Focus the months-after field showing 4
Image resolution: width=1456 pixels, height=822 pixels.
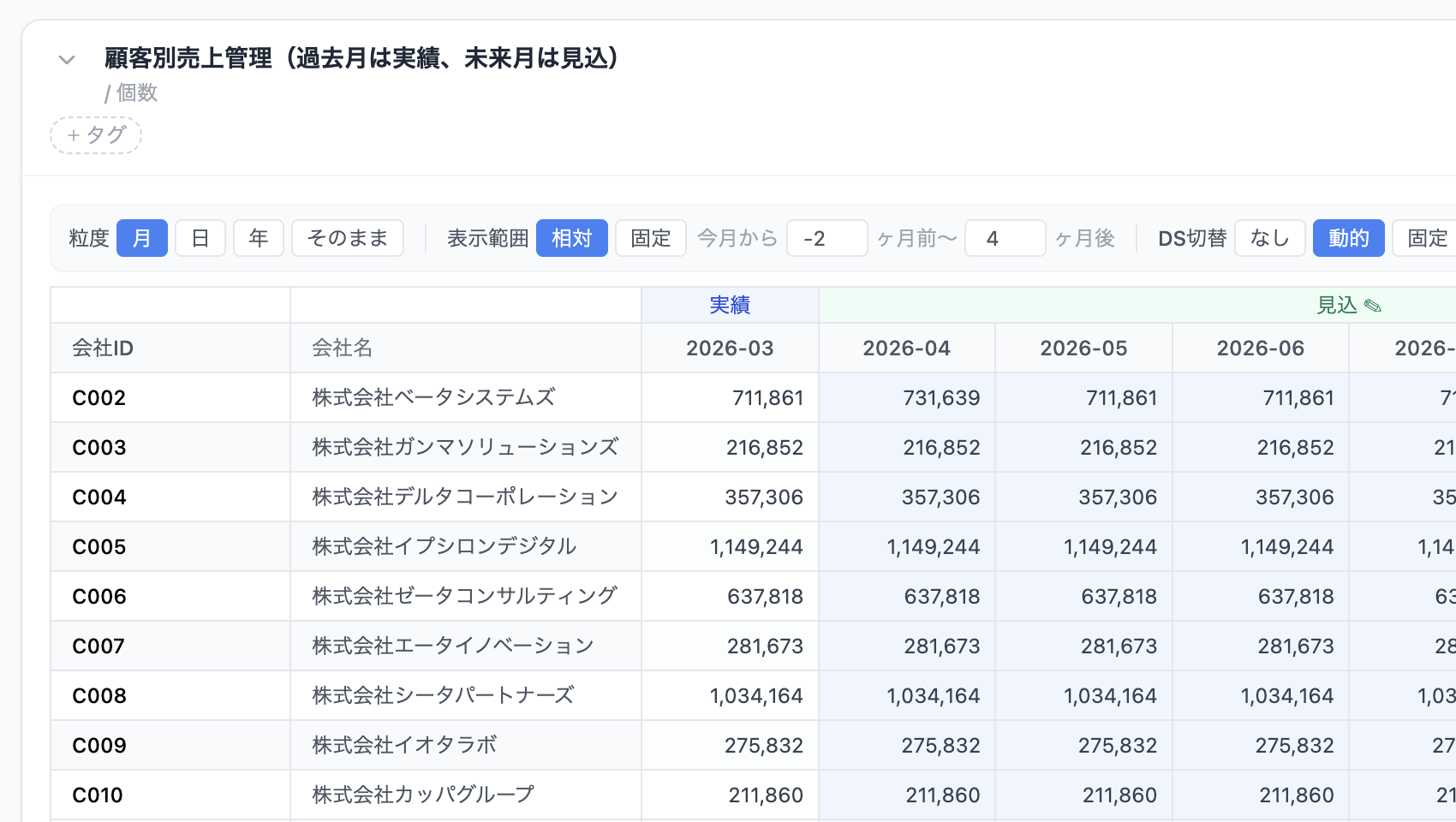pyautogui.click(x=1005, y=238)
